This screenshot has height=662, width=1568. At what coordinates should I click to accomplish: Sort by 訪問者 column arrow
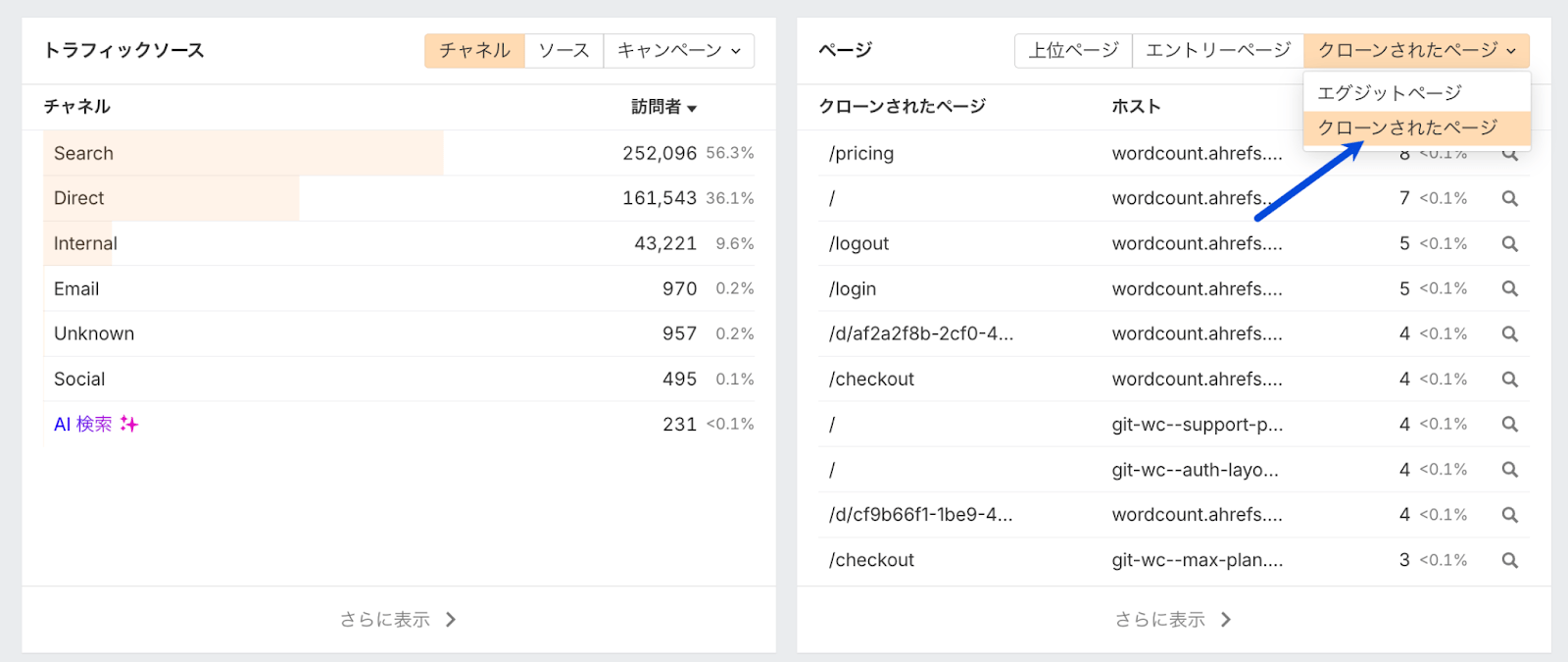pyautogui.click(x=692, y=108)
